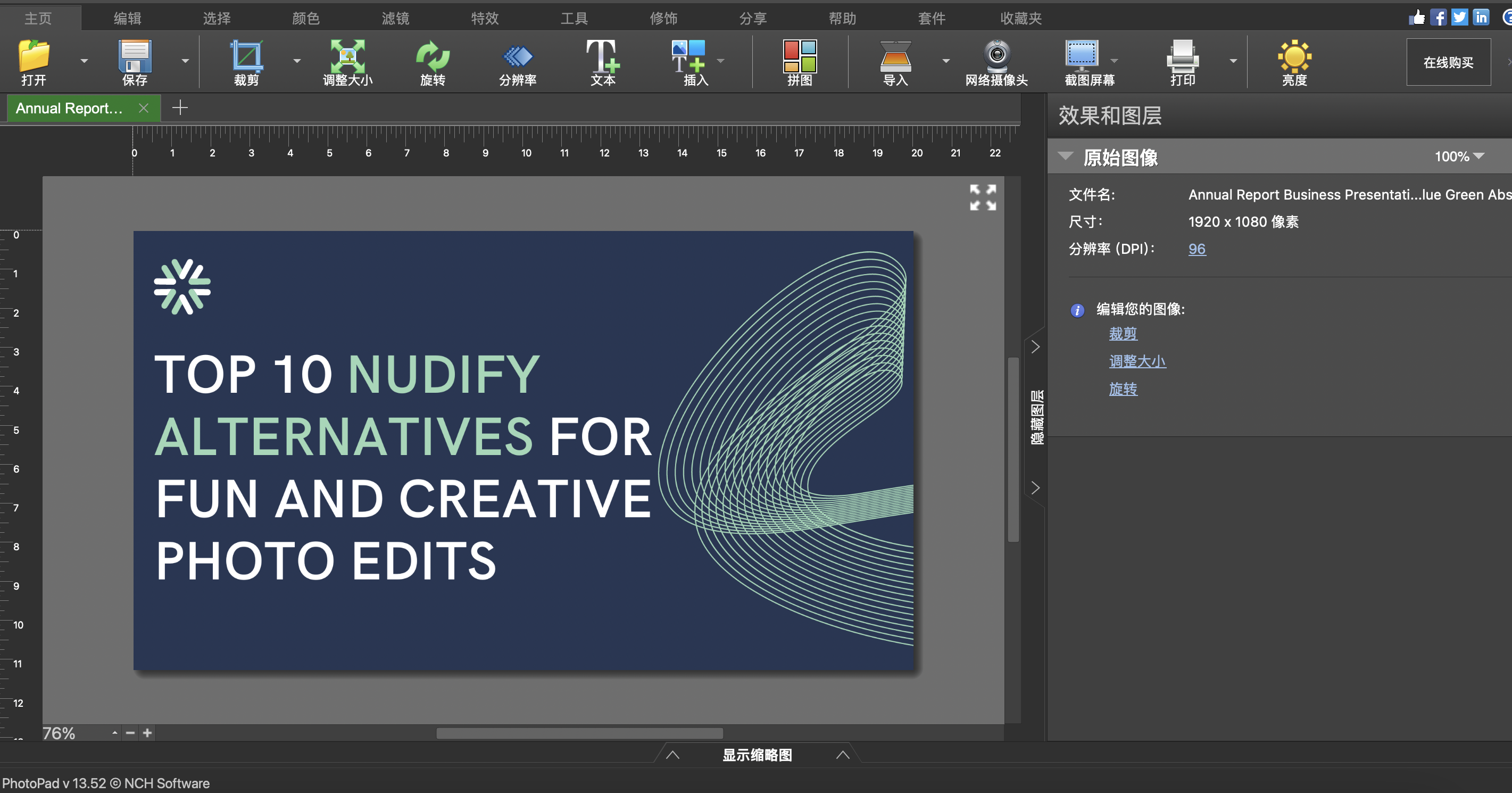1512x793 pixels.
Task: Click the horizontal canvas scrollbar
Action: pyautogui.click(x=579, y=733)
